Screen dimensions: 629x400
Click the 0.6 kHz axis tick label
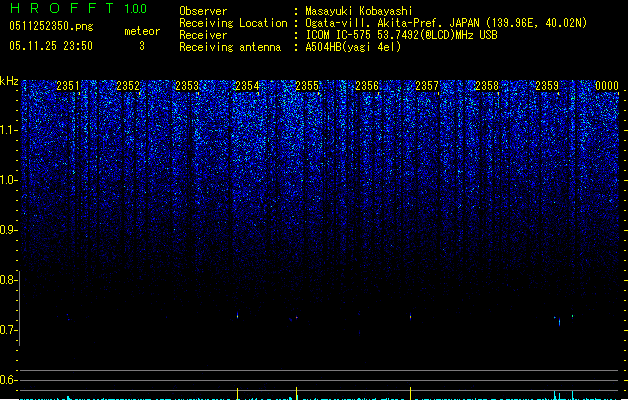coord(8,380)
